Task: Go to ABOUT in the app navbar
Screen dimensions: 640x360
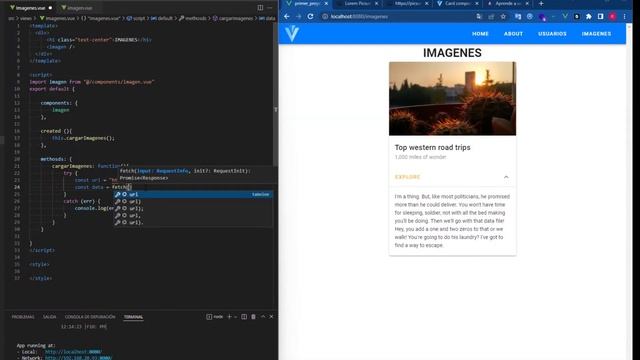Action: [x=513, y=34]
